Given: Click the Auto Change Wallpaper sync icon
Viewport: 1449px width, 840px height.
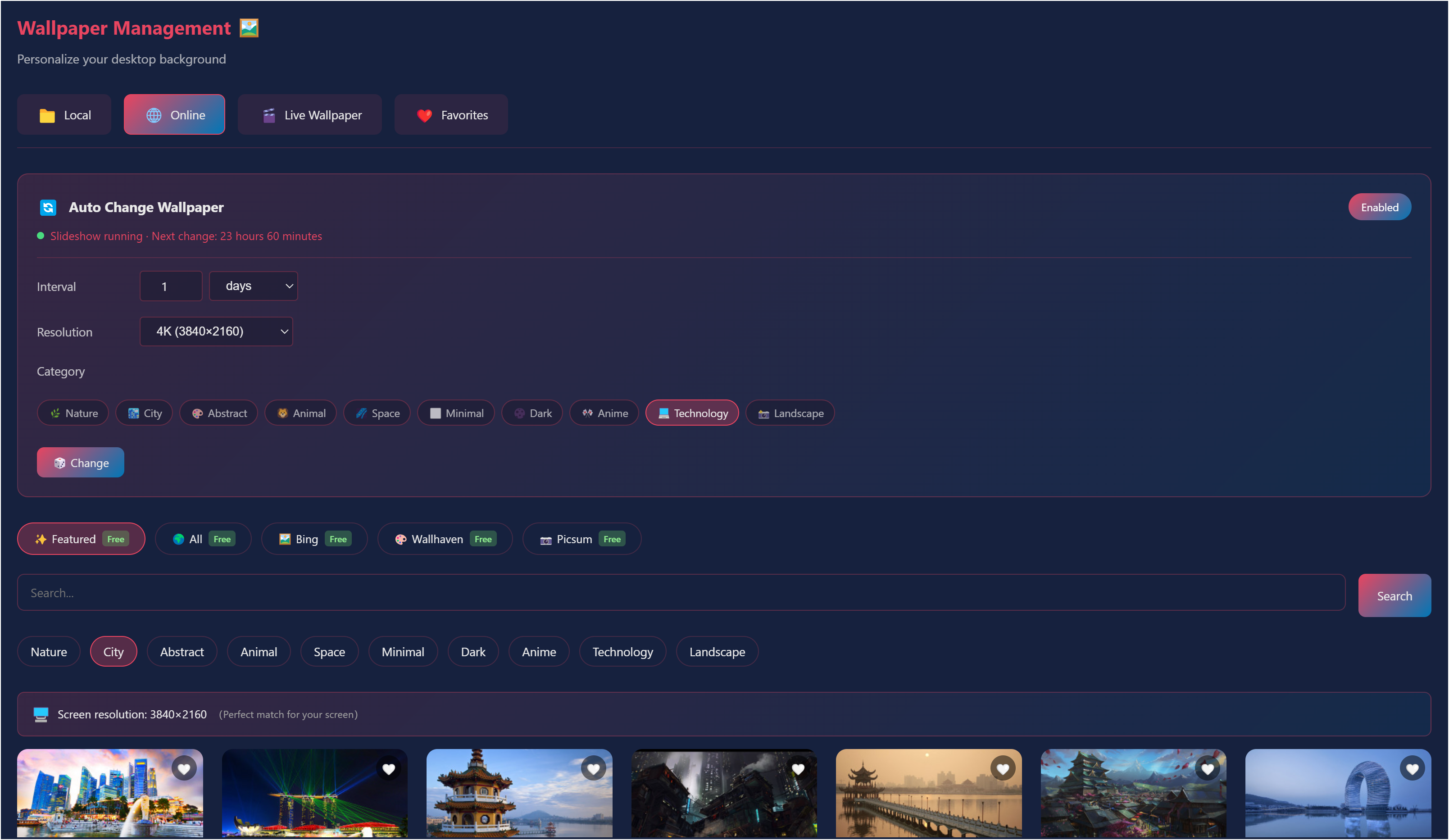Looking at the screenshot, I should click(48, 207).
